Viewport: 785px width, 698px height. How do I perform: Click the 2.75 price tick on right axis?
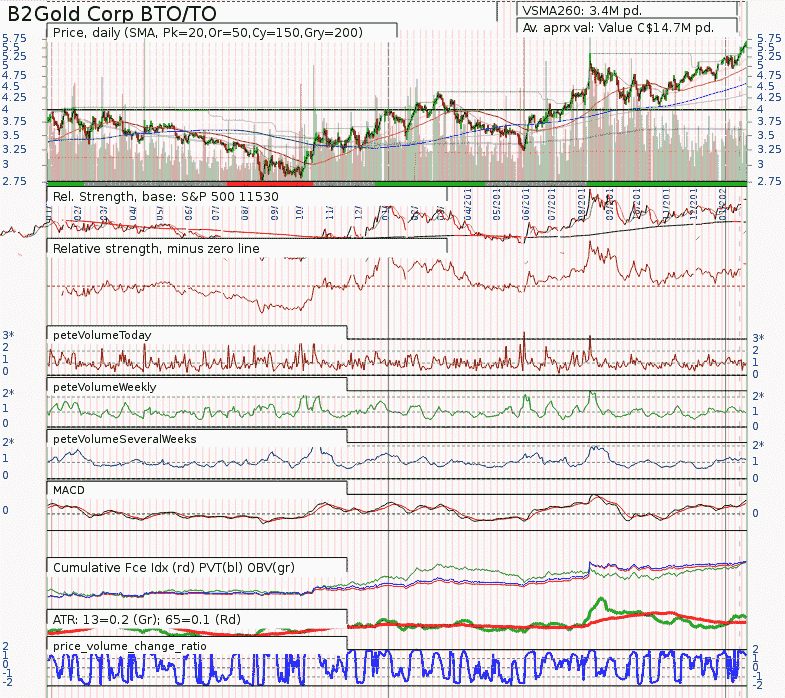pos(768,181)
